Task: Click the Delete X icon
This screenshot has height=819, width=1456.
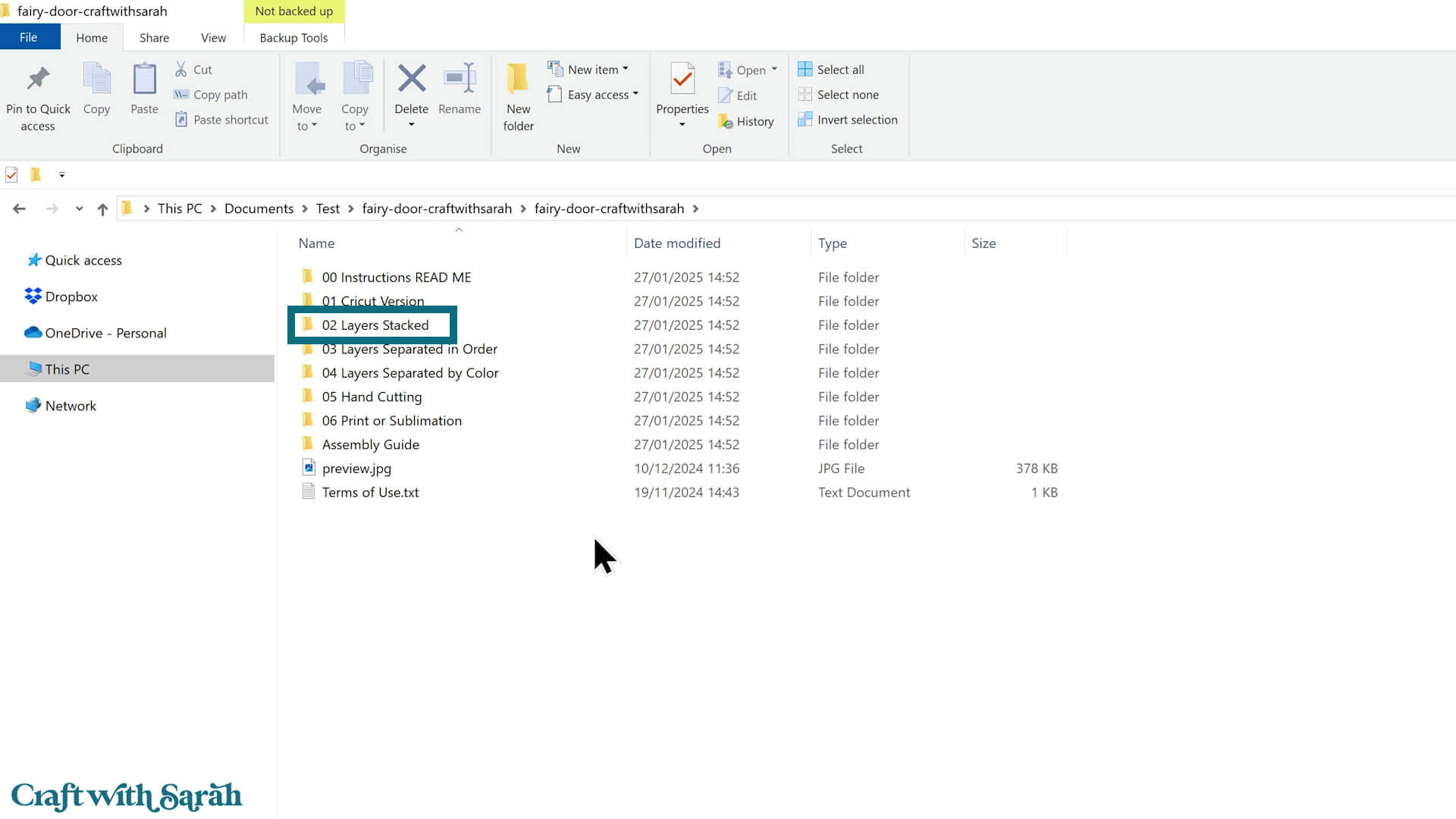Action: [411, 79]
